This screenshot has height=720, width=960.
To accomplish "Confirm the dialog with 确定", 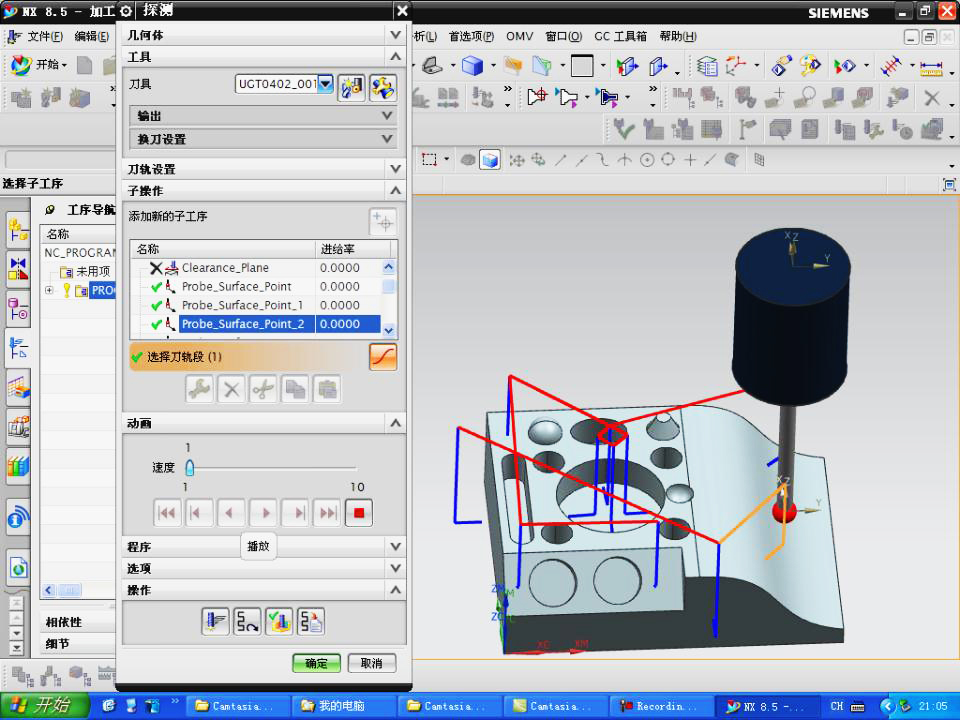I will tap(317, 663).
